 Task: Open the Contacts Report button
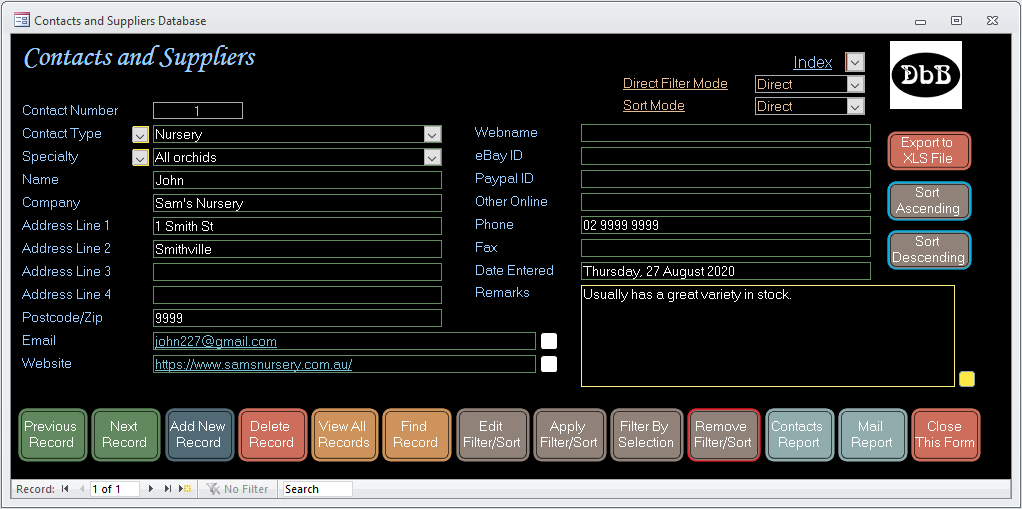(800, 435)
